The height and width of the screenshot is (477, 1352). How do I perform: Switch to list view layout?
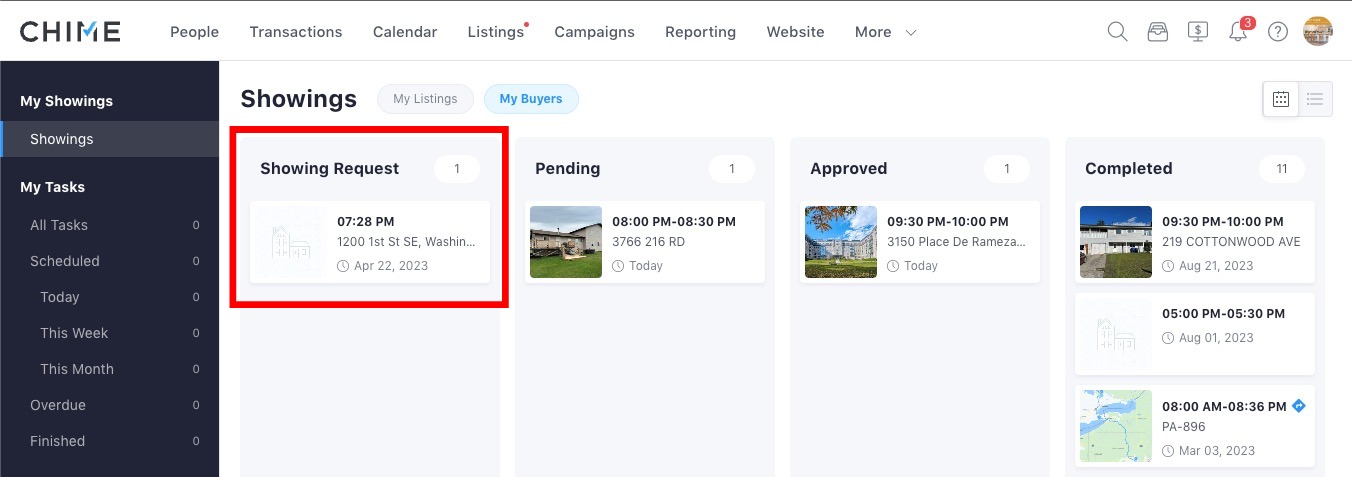click(1315, 99)
